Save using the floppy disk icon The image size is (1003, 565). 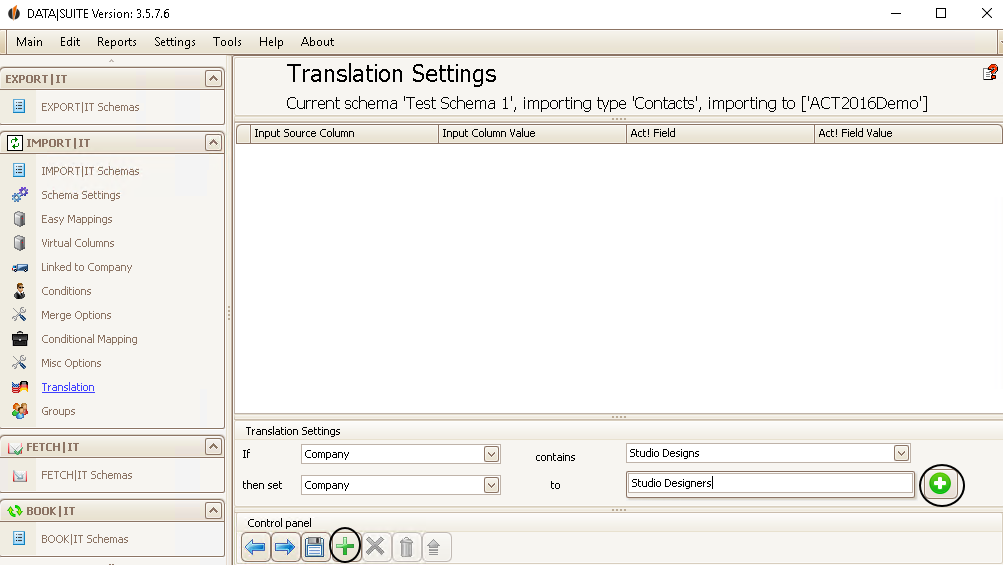pos(315,547)
